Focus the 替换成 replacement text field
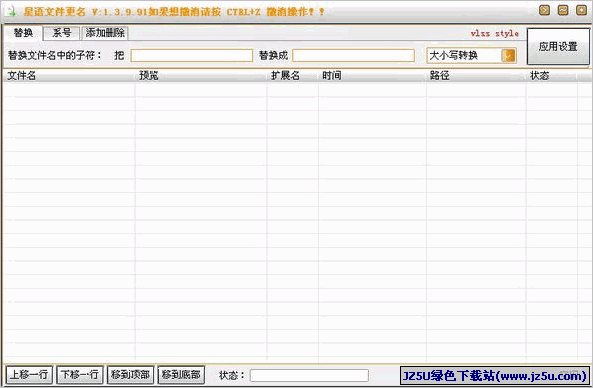This screenshot has height=388, width=593. point(353,56)
